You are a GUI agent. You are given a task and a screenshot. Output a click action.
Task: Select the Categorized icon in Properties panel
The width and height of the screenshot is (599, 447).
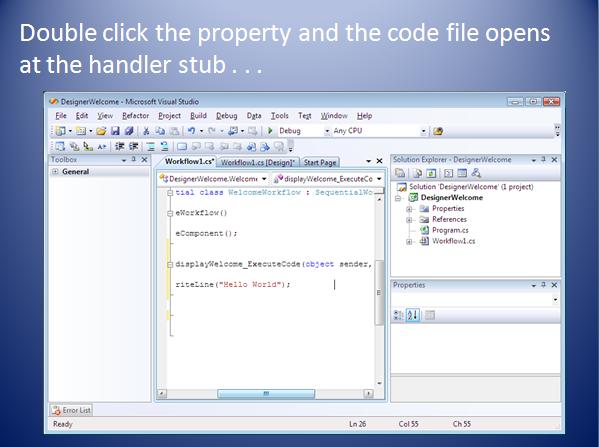point(398,315)
